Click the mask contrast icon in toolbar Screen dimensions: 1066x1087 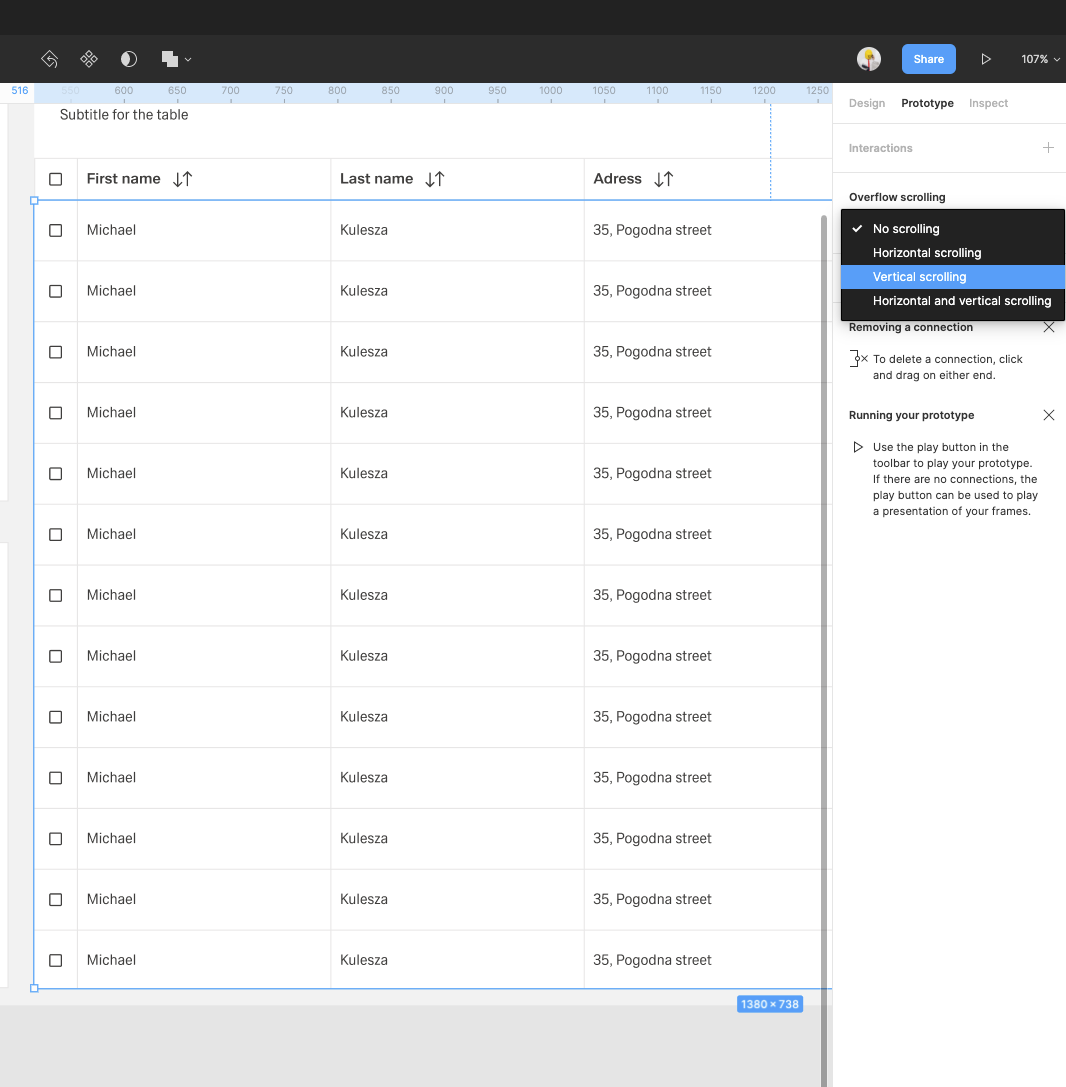click(129, 59)
